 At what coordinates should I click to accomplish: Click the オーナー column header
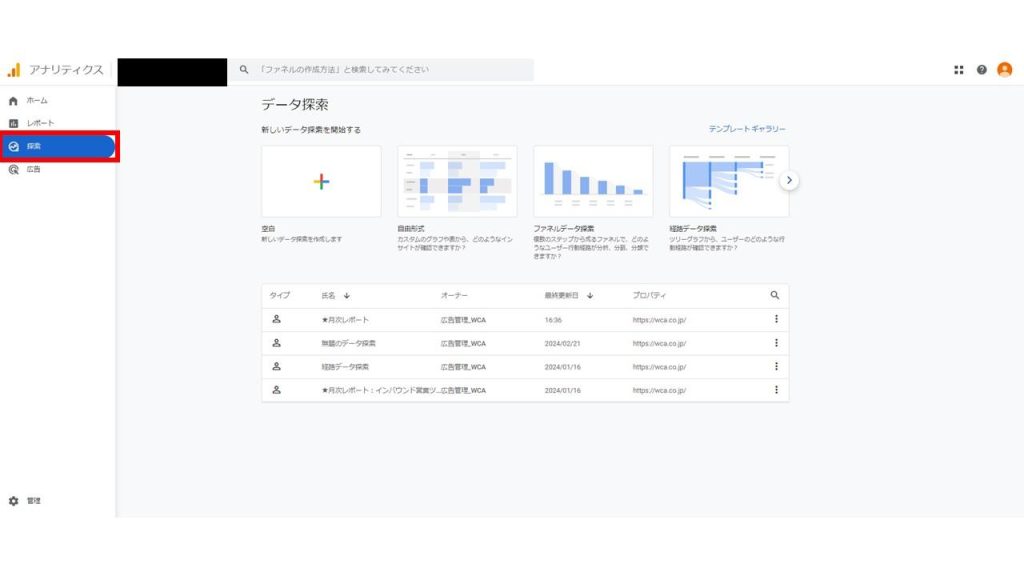454,296
